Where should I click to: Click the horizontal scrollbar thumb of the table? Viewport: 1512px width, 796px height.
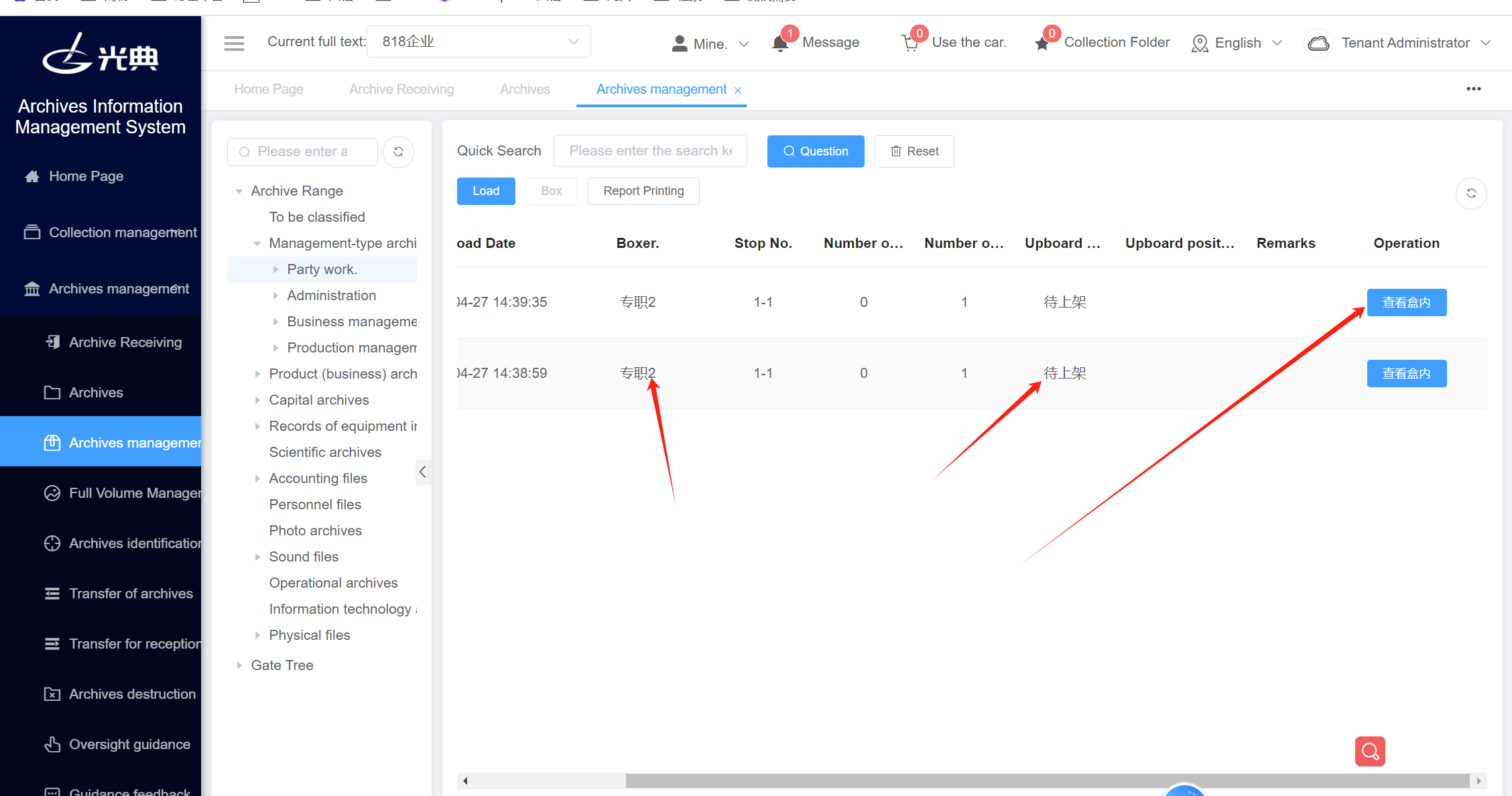[x=1047, y=781]
